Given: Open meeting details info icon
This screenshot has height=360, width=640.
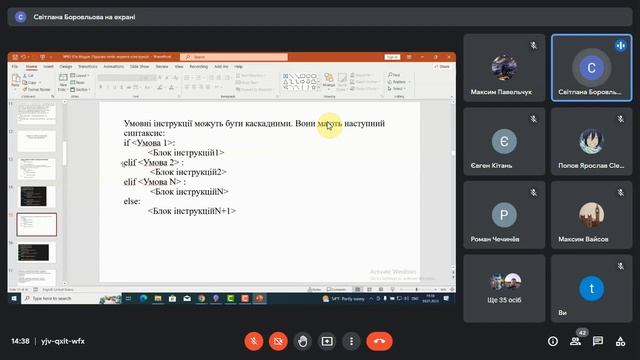Looking at the screenshot, I should pos(553,341).
